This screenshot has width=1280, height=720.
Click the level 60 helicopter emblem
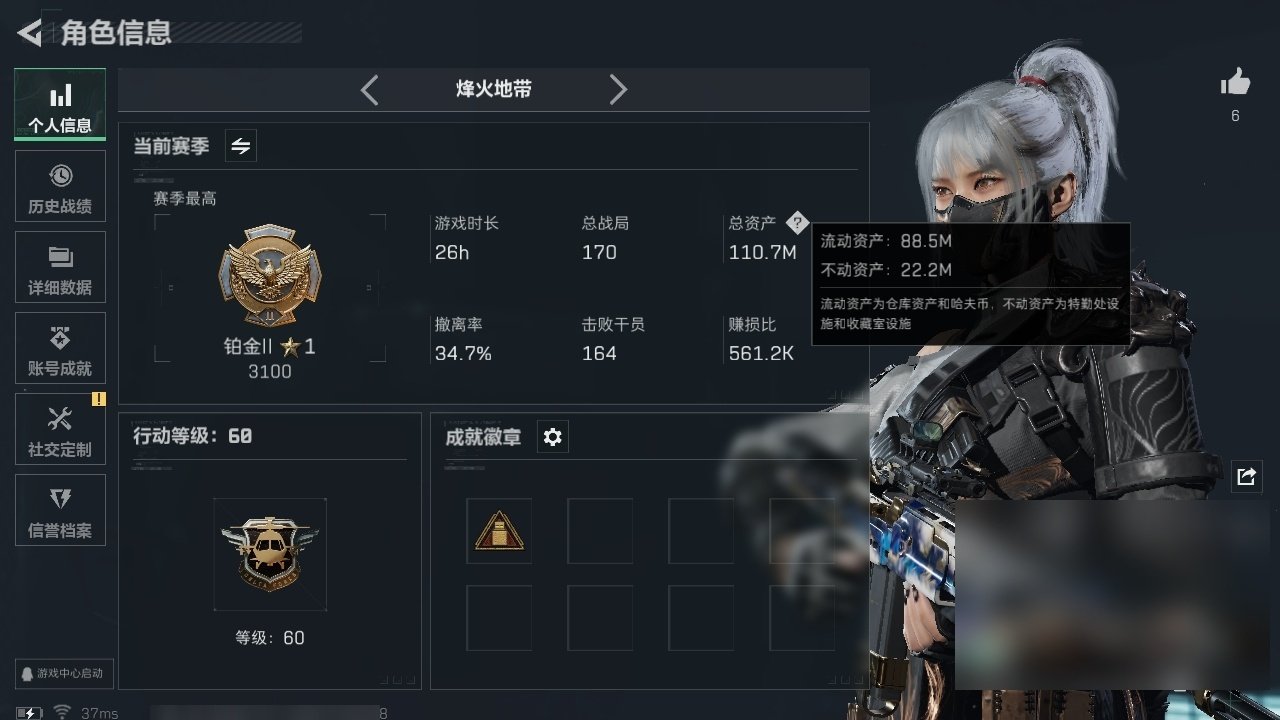(270, 554)
